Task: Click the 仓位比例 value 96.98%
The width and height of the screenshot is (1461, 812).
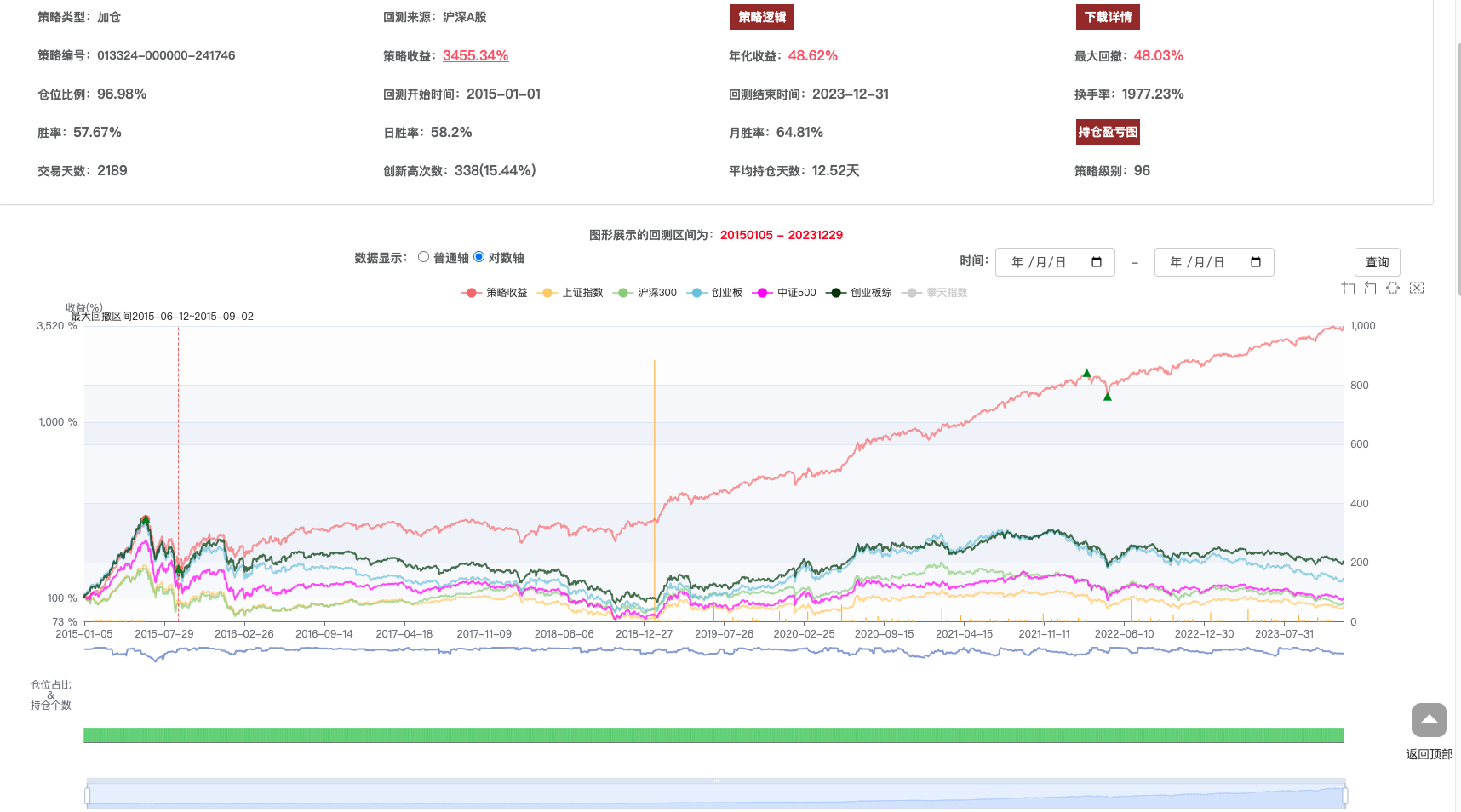Action: [x=122, y=94]
